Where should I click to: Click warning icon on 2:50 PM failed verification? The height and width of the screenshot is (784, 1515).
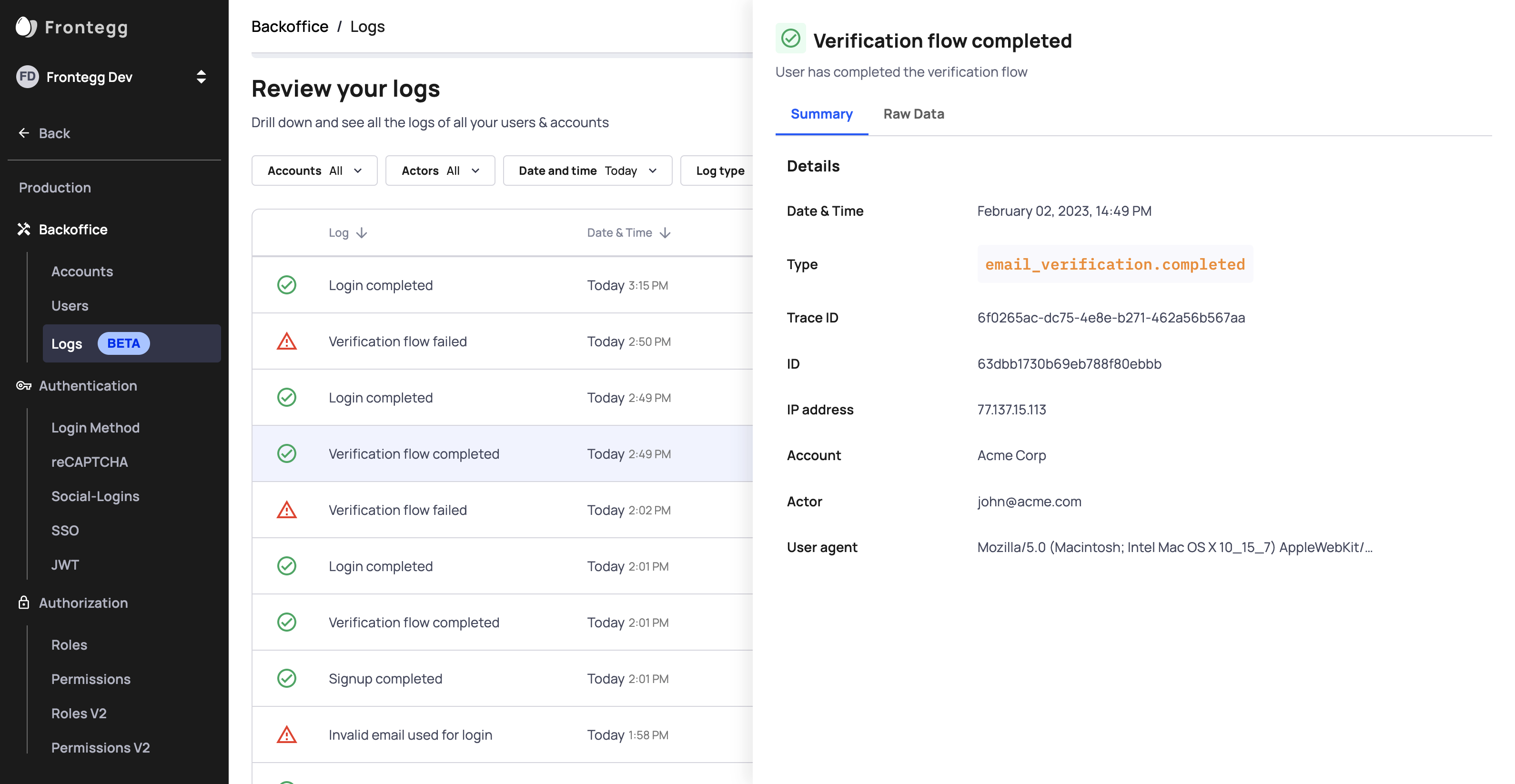tap(286, 342)
